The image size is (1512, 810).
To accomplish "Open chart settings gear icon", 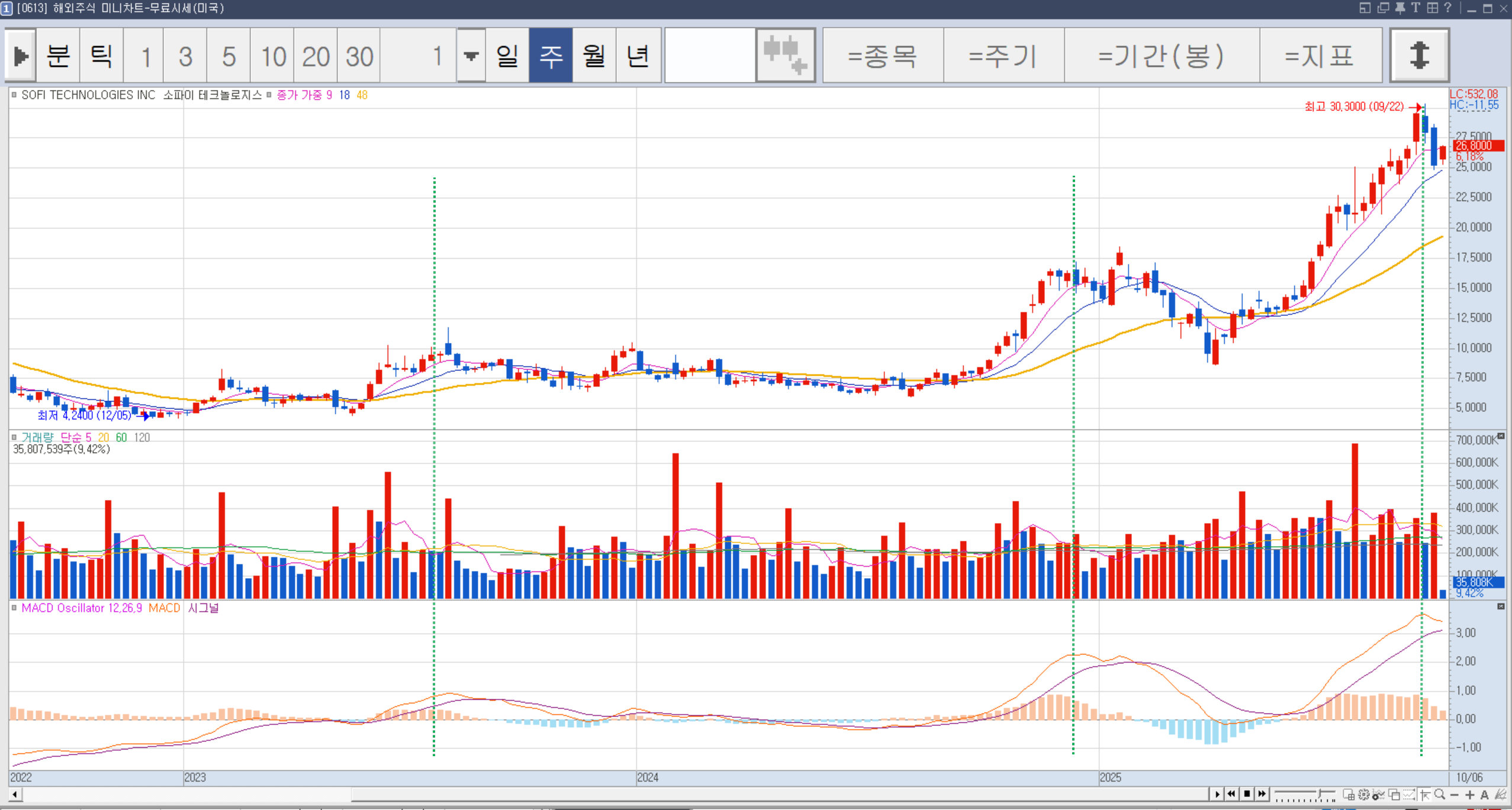I will (x=1363, y=795).
